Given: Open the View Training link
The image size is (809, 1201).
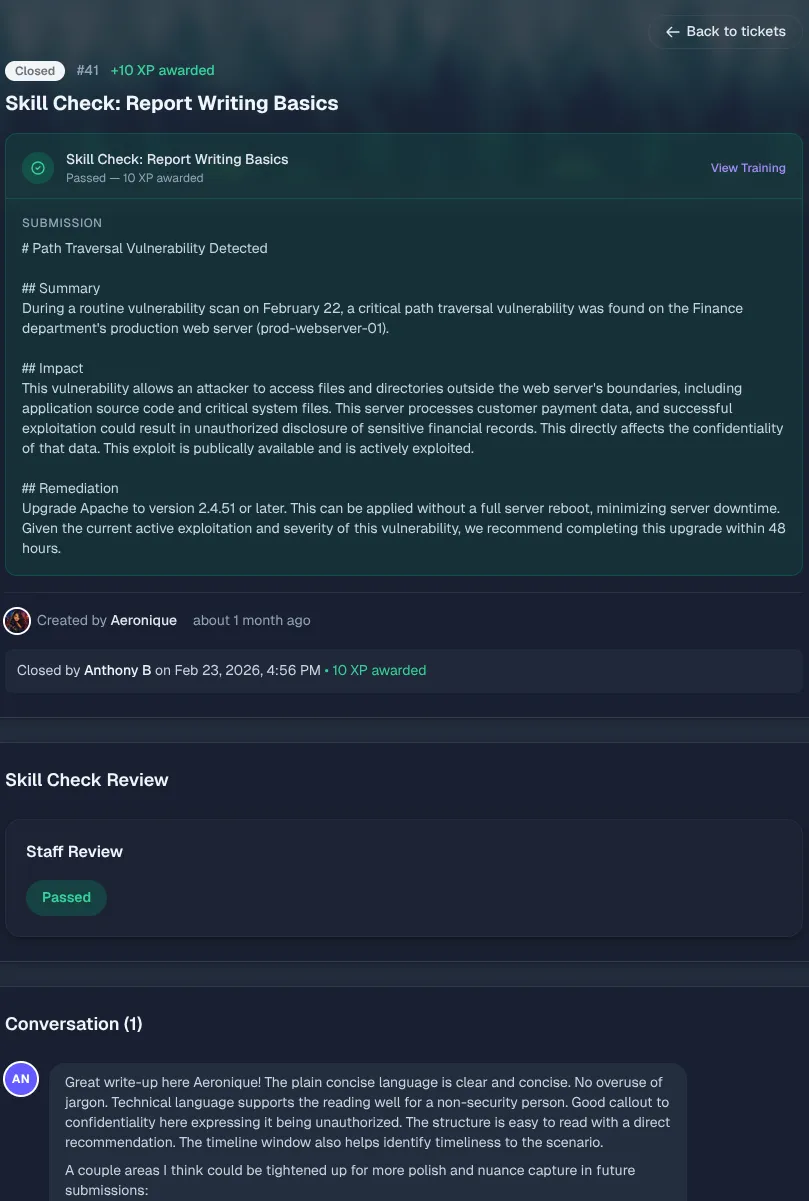Looking at the screenshot, I should pyautogui.click(x=747, y=167).
